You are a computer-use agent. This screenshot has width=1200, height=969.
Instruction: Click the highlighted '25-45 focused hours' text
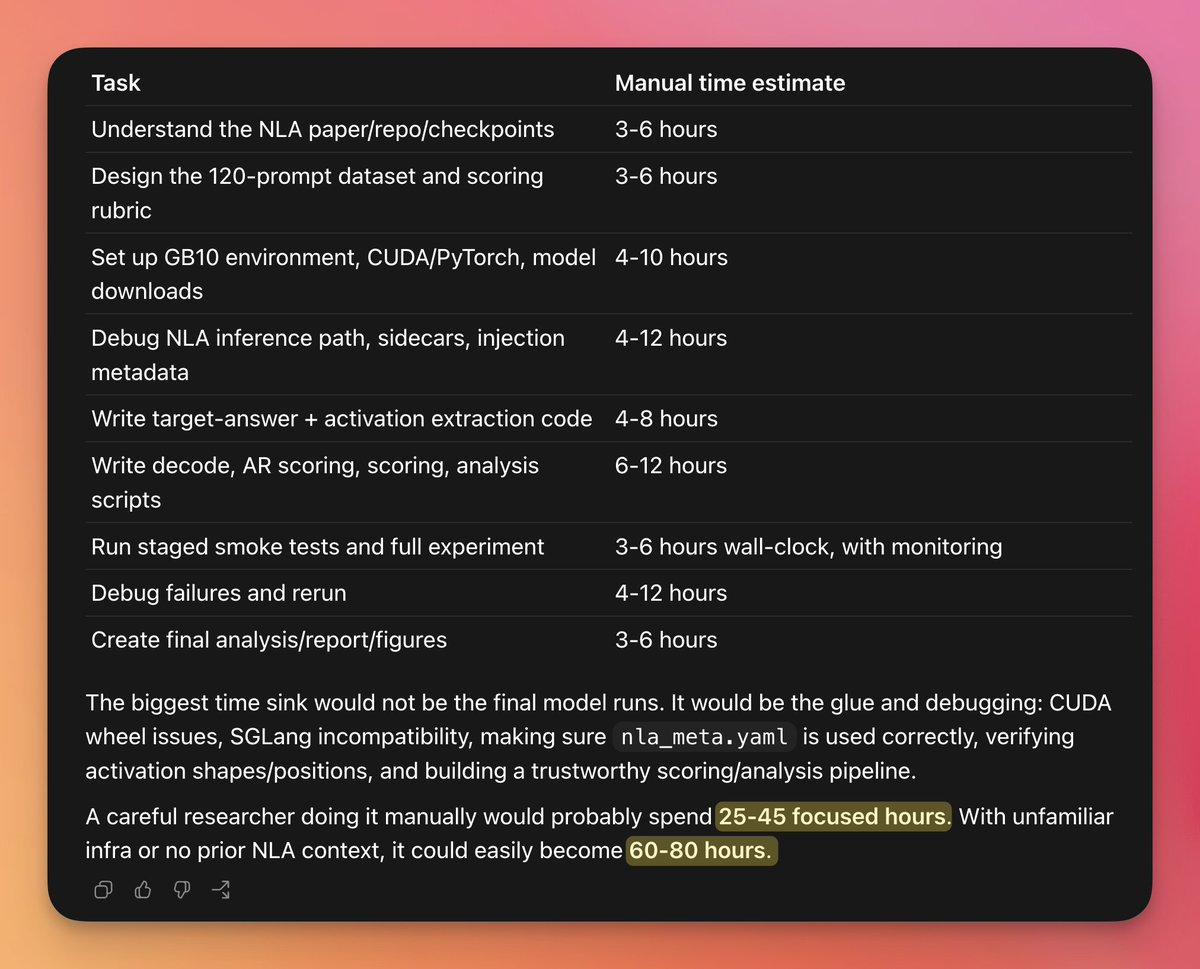(832, 817)
